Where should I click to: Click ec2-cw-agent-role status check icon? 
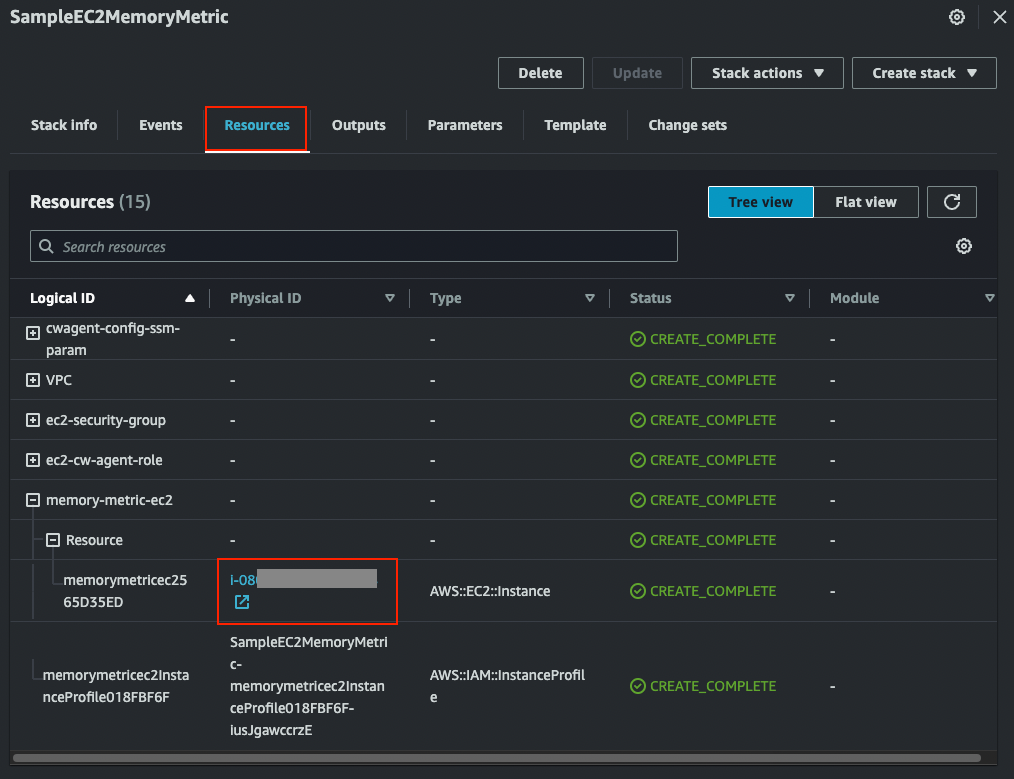638,460
